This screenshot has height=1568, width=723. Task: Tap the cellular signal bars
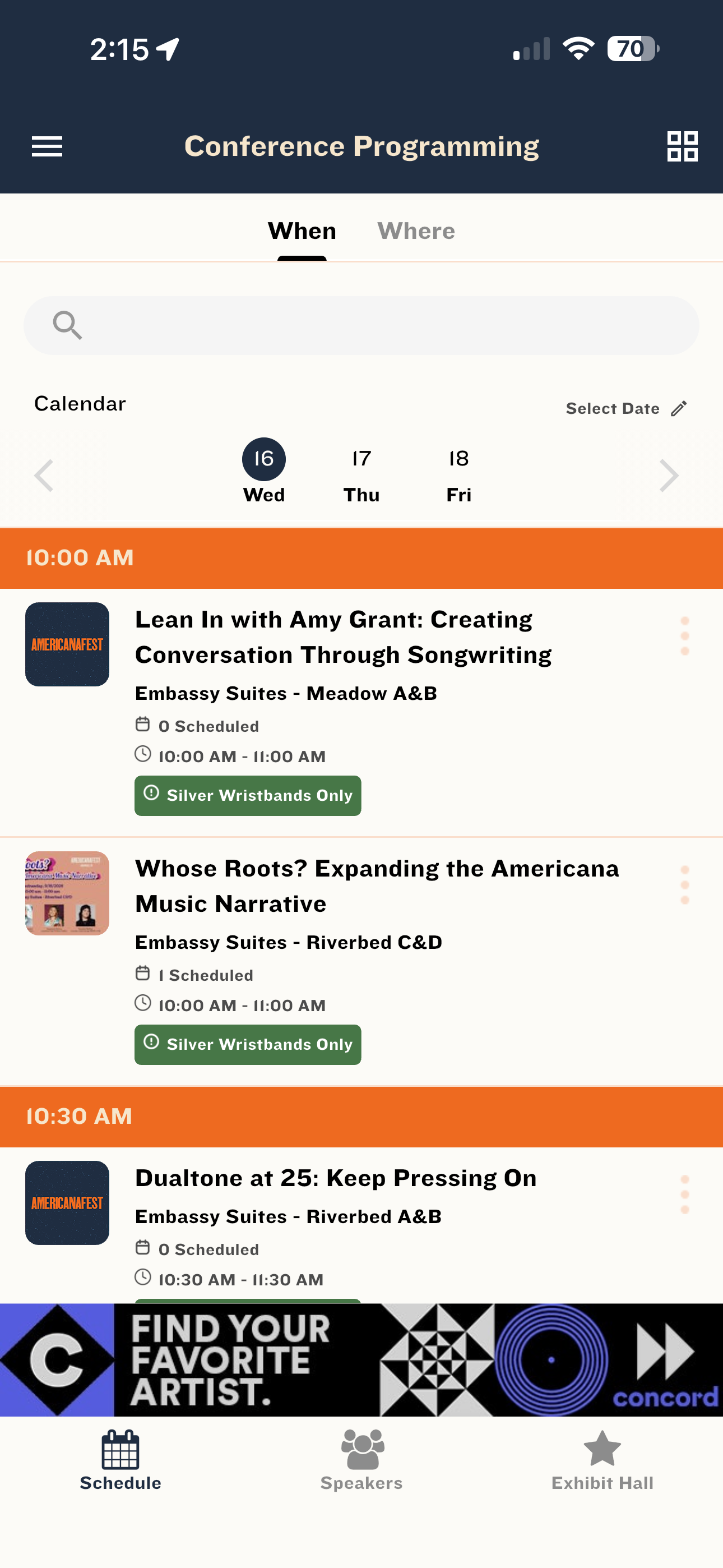pos(531,49)
